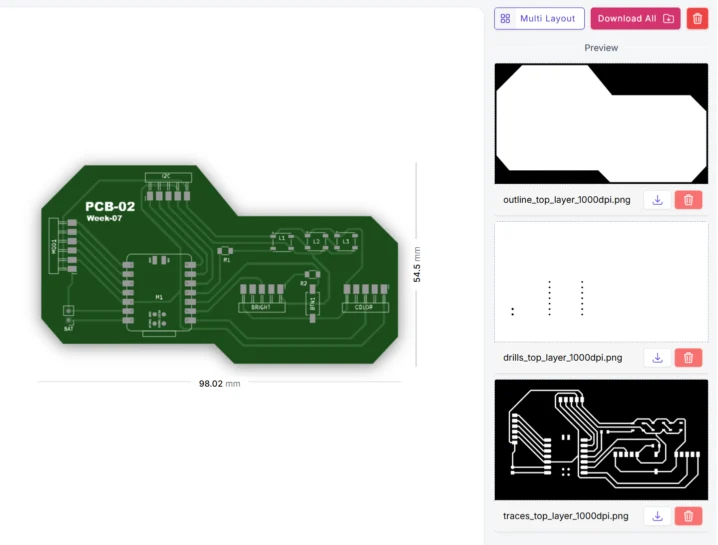Image resolution: width=718 pixels, height=545 pixels.
Task: Click the M1 module on the board
Action: click(159, 297)
